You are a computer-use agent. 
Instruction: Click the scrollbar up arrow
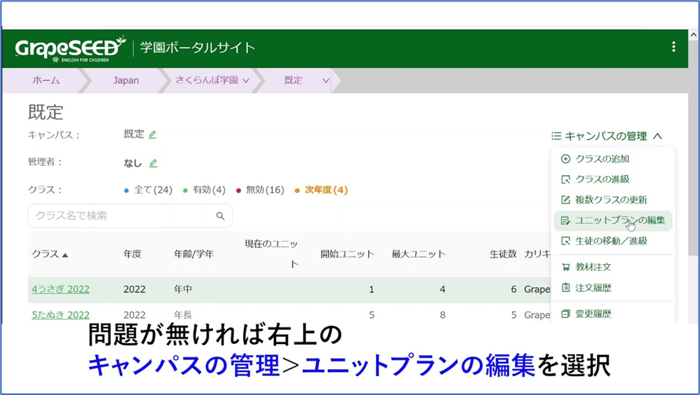click(693, 34)
